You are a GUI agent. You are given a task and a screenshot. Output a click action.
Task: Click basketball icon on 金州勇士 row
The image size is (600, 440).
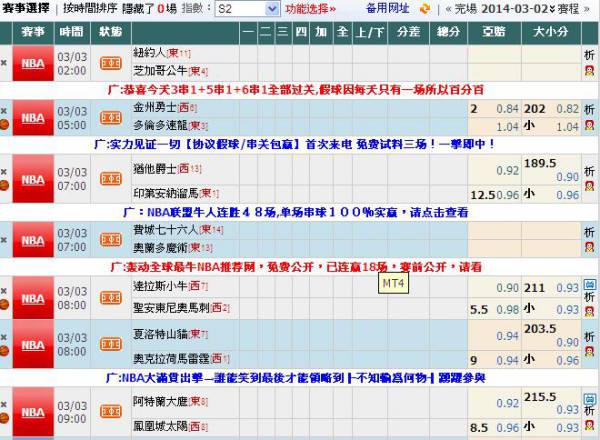[x=4, y=125]
